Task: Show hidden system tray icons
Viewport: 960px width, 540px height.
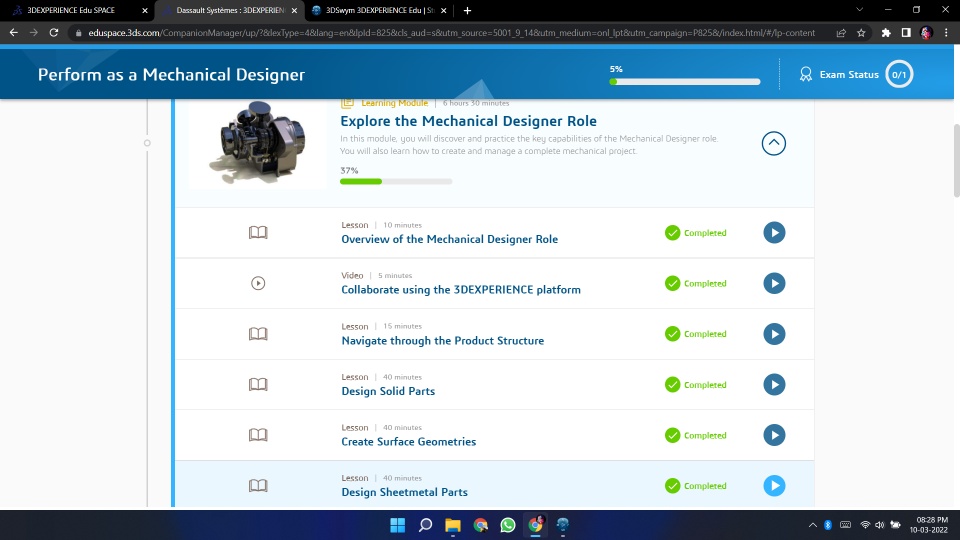Action: [812, 525]
